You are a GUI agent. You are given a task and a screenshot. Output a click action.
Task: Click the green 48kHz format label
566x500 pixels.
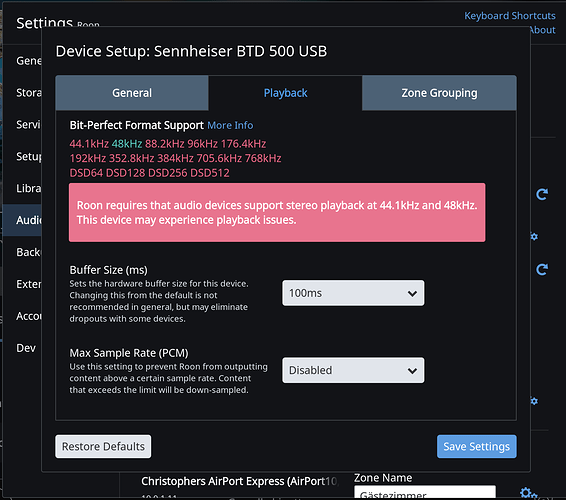[x=127, y=144]
